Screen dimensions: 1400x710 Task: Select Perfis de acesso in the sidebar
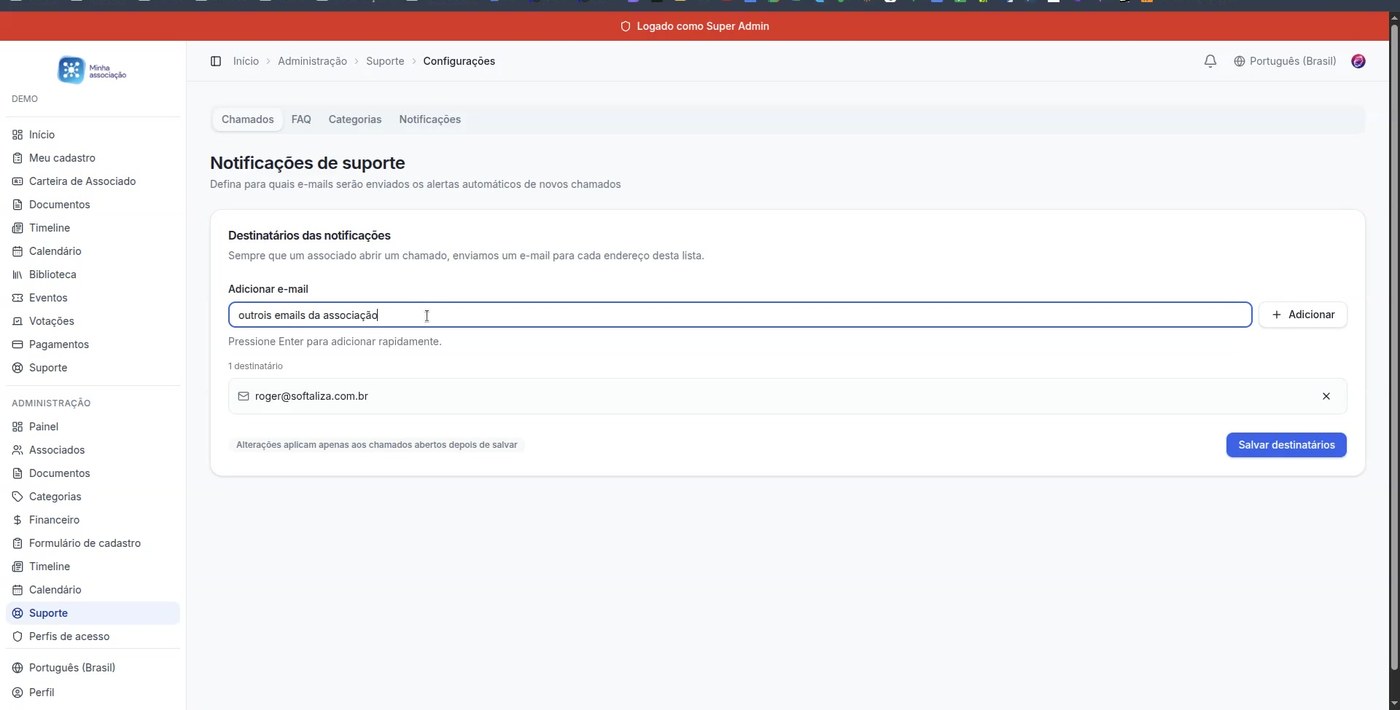pyautogui.click(x=69, y=636)
